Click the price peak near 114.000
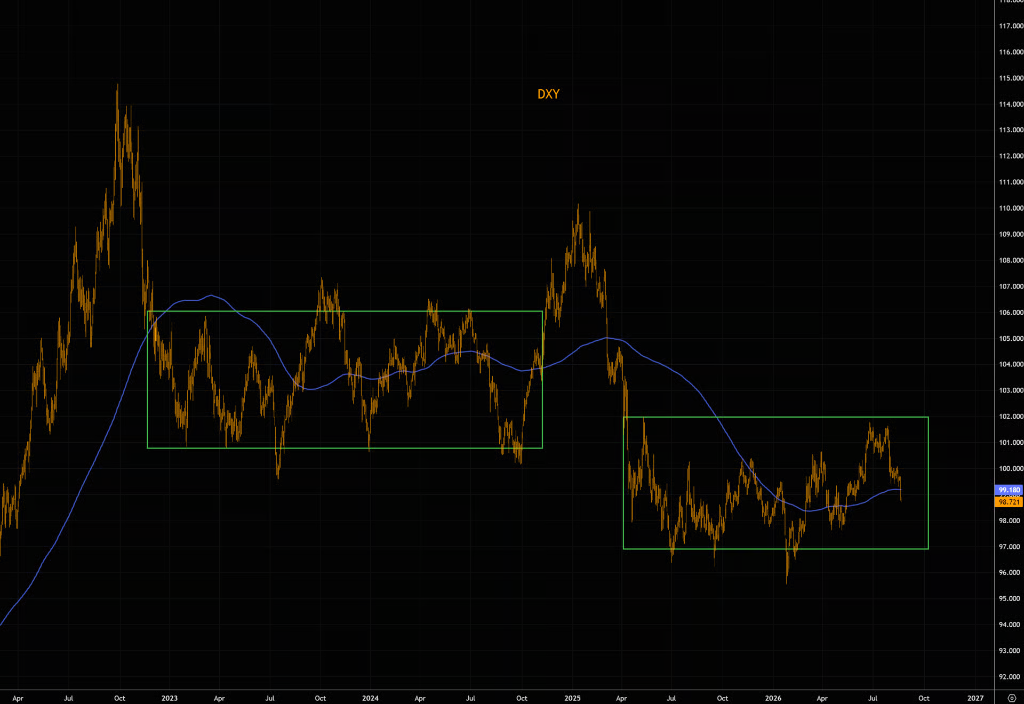Image resolution: width=1024 pixels, height=704 pixels. [118, 87]
